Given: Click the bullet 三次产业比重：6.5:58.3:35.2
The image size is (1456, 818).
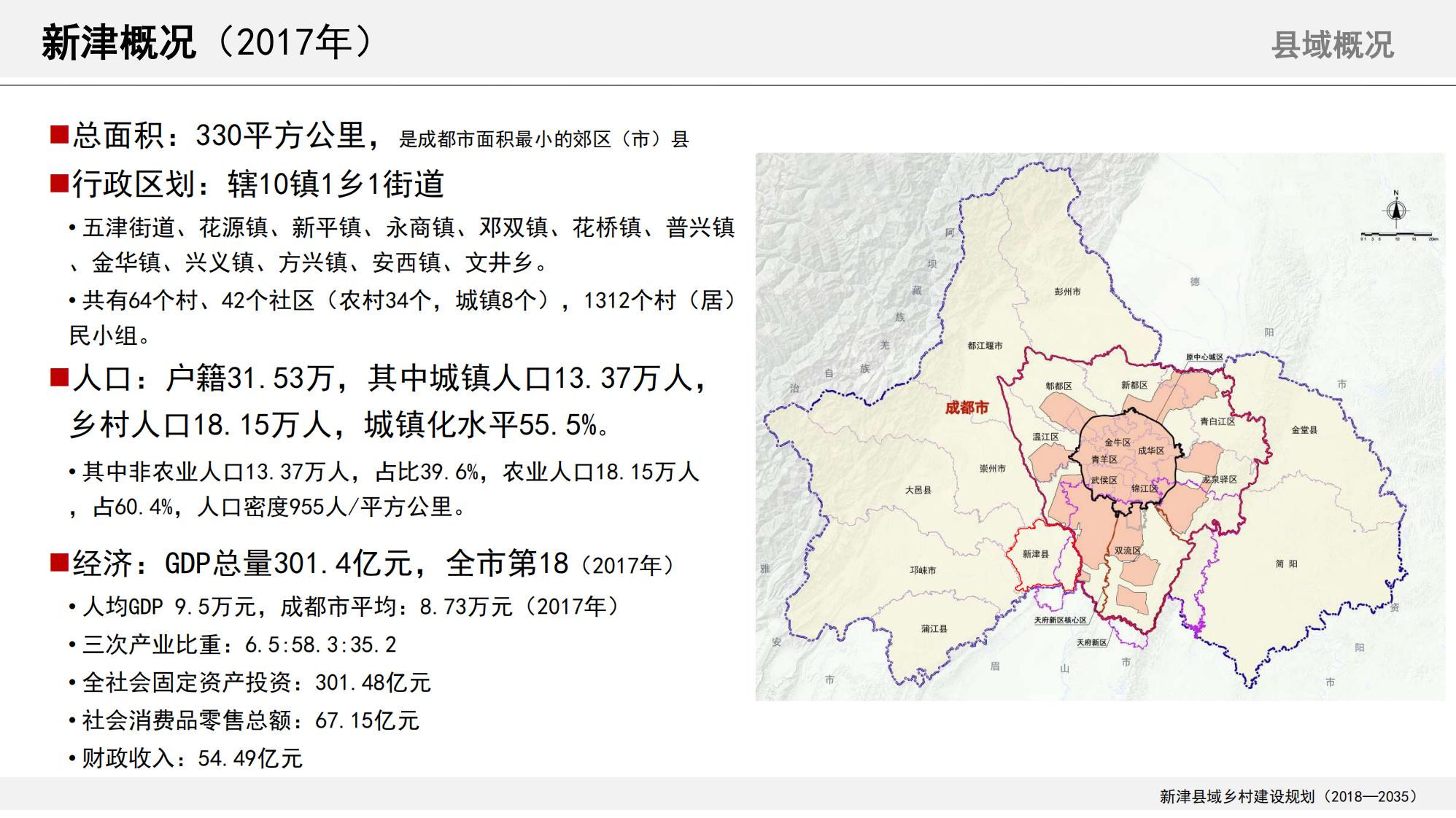Looking at the screenshot, I should tap(233, 644).
